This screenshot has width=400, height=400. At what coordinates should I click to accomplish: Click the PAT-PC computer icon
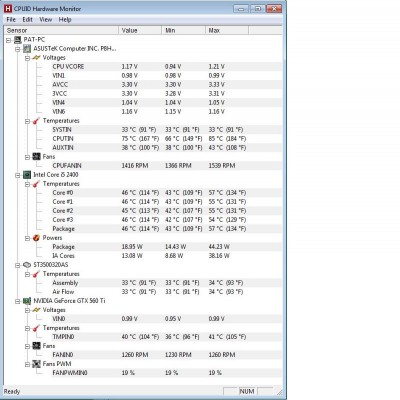[x=17, y=40]
